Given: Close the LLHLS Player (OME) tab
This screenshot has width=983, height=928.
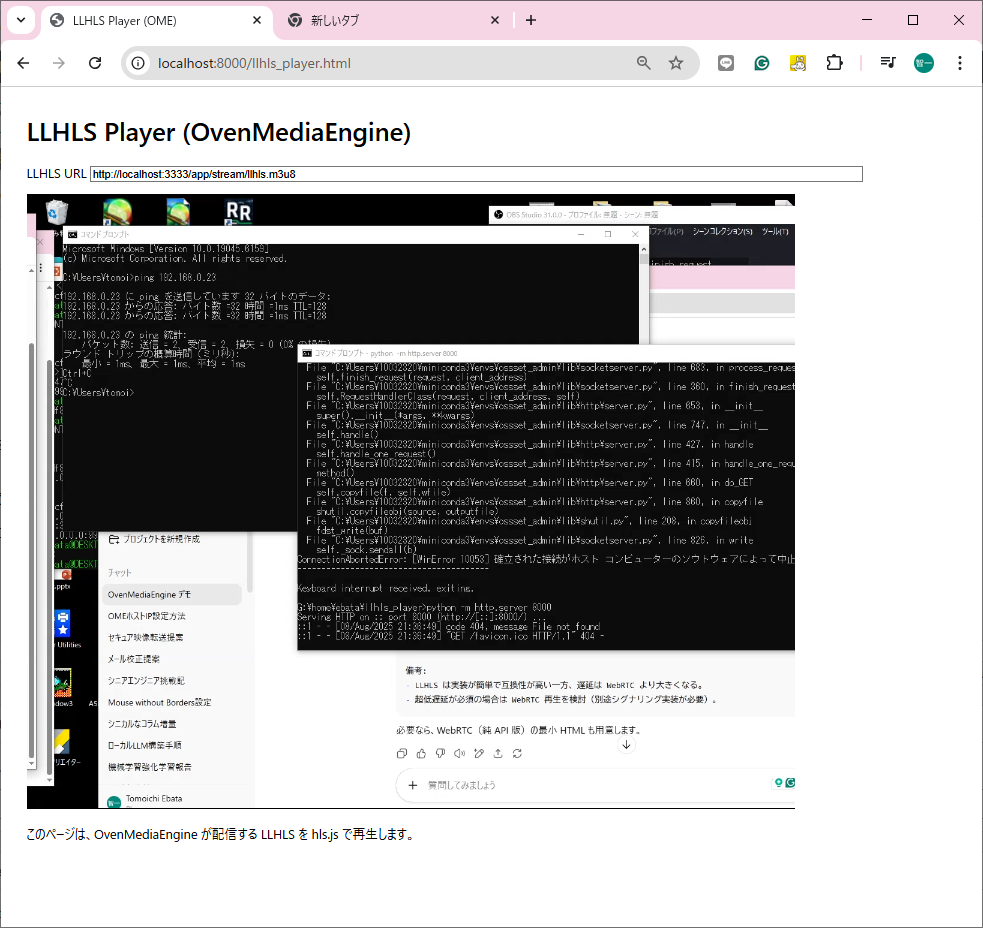Looking at the screenshot, I should (x=257, y=20).
